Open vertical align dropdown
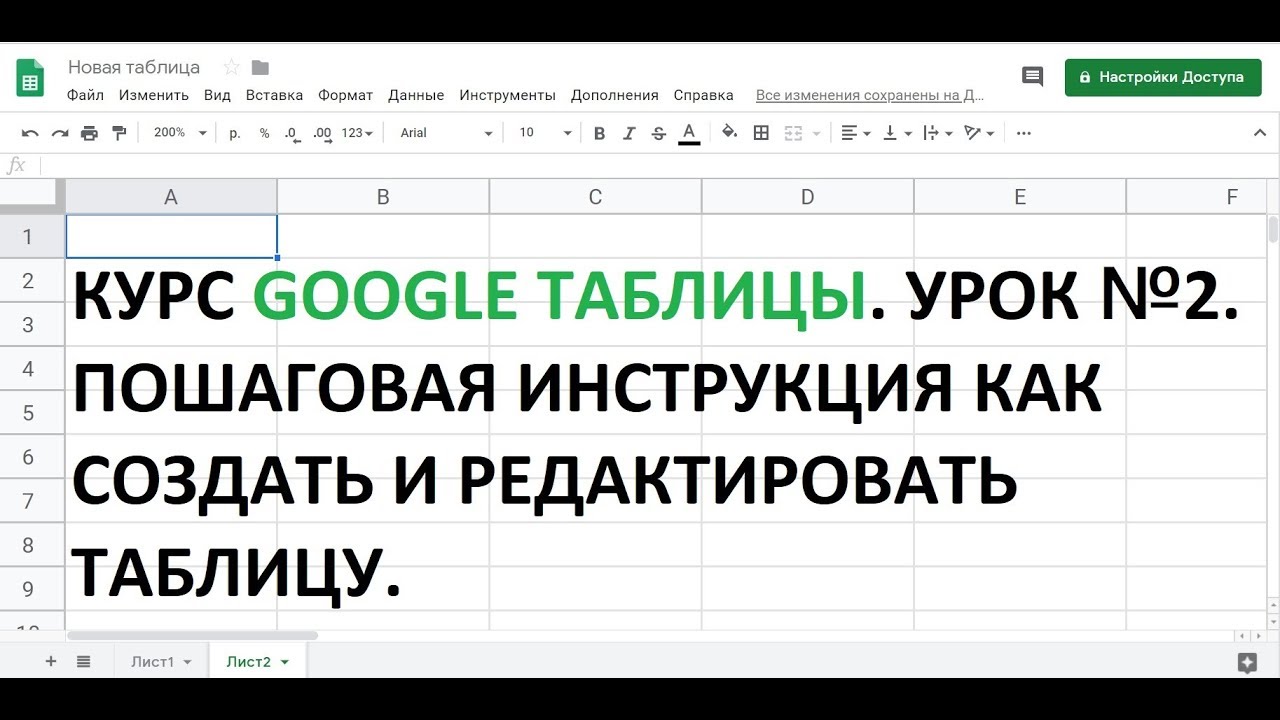The height and width of the screenshot is (720, 1280). click(x=897, y=133)
